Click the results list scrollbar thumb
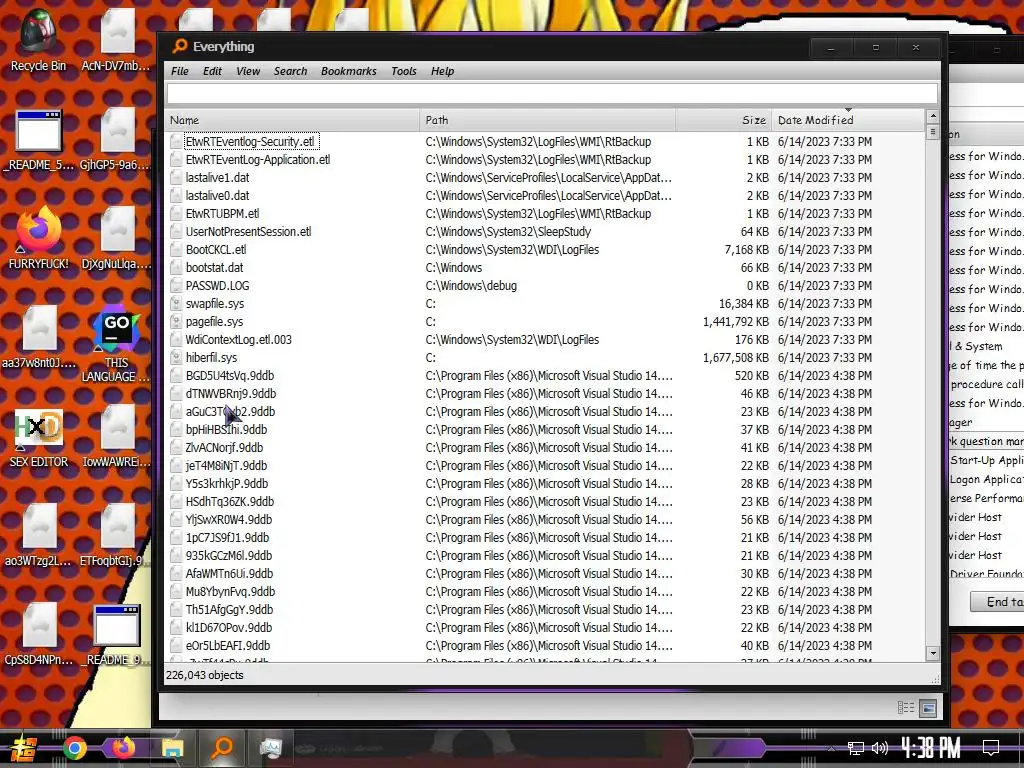This screenshot has height=768, width=1024. click(x=933, y=131)
